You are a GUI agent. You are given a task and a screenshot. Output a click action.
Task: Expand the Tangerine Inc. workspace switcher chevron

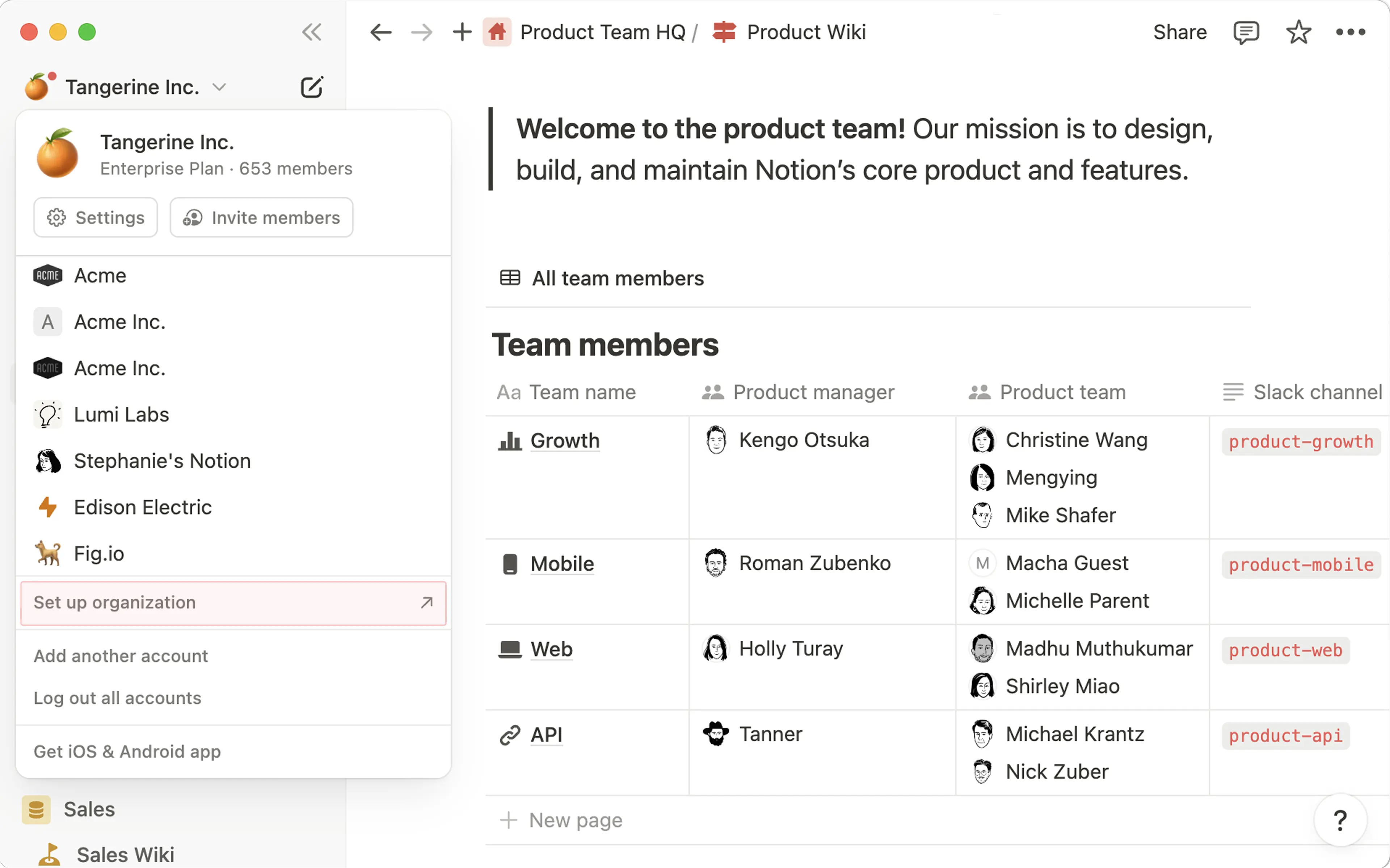click(219, 87)
